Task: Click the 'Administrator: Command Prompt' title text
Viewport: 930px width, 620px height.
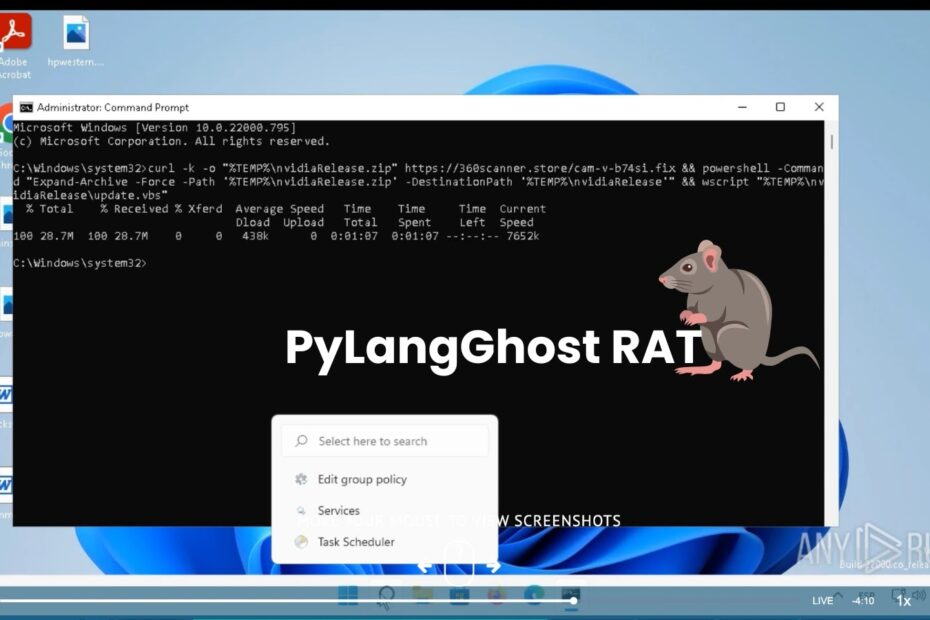Action: (x=113, y=107)
